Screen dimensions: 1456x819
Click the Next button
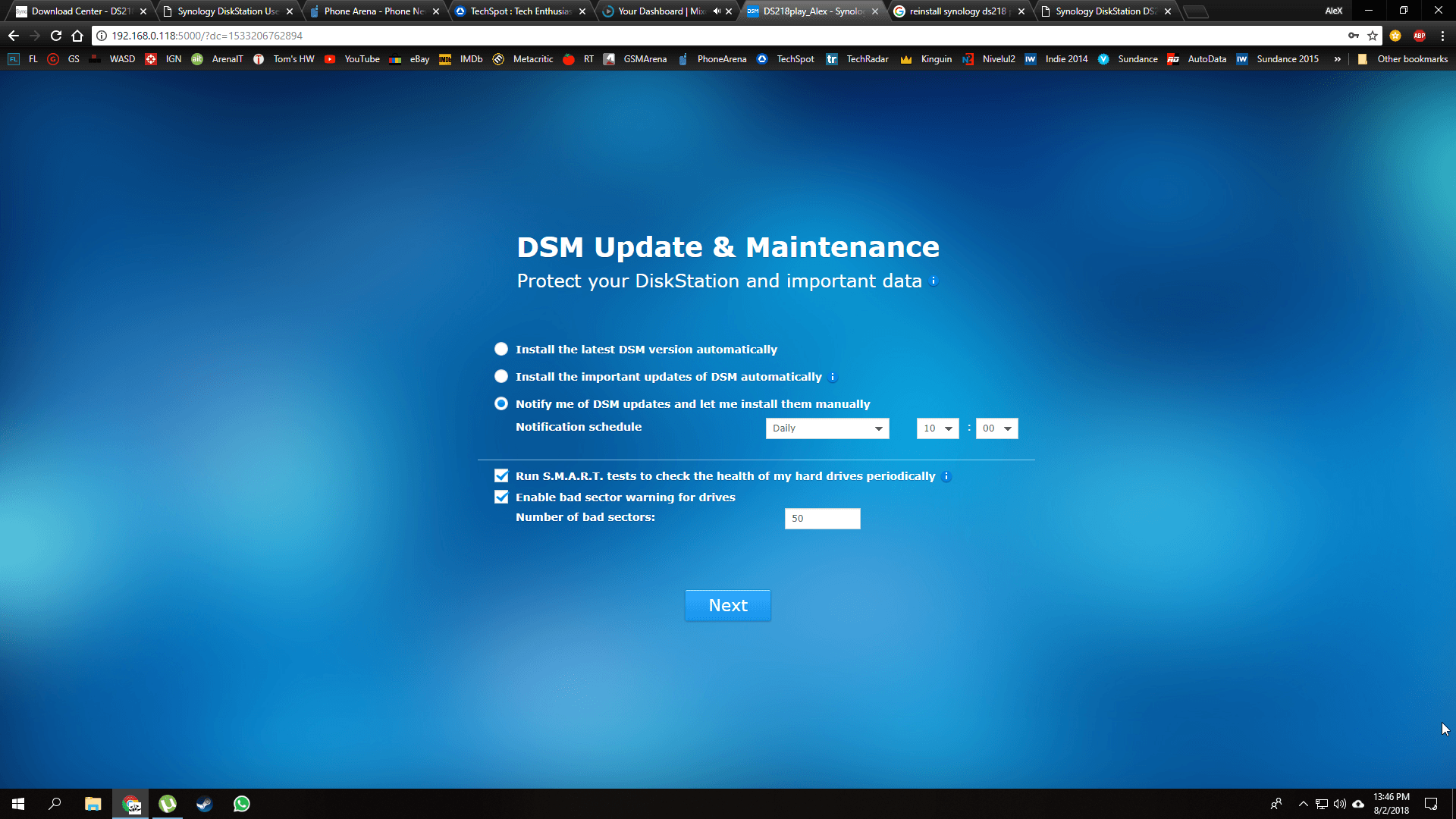click(728, 605)
